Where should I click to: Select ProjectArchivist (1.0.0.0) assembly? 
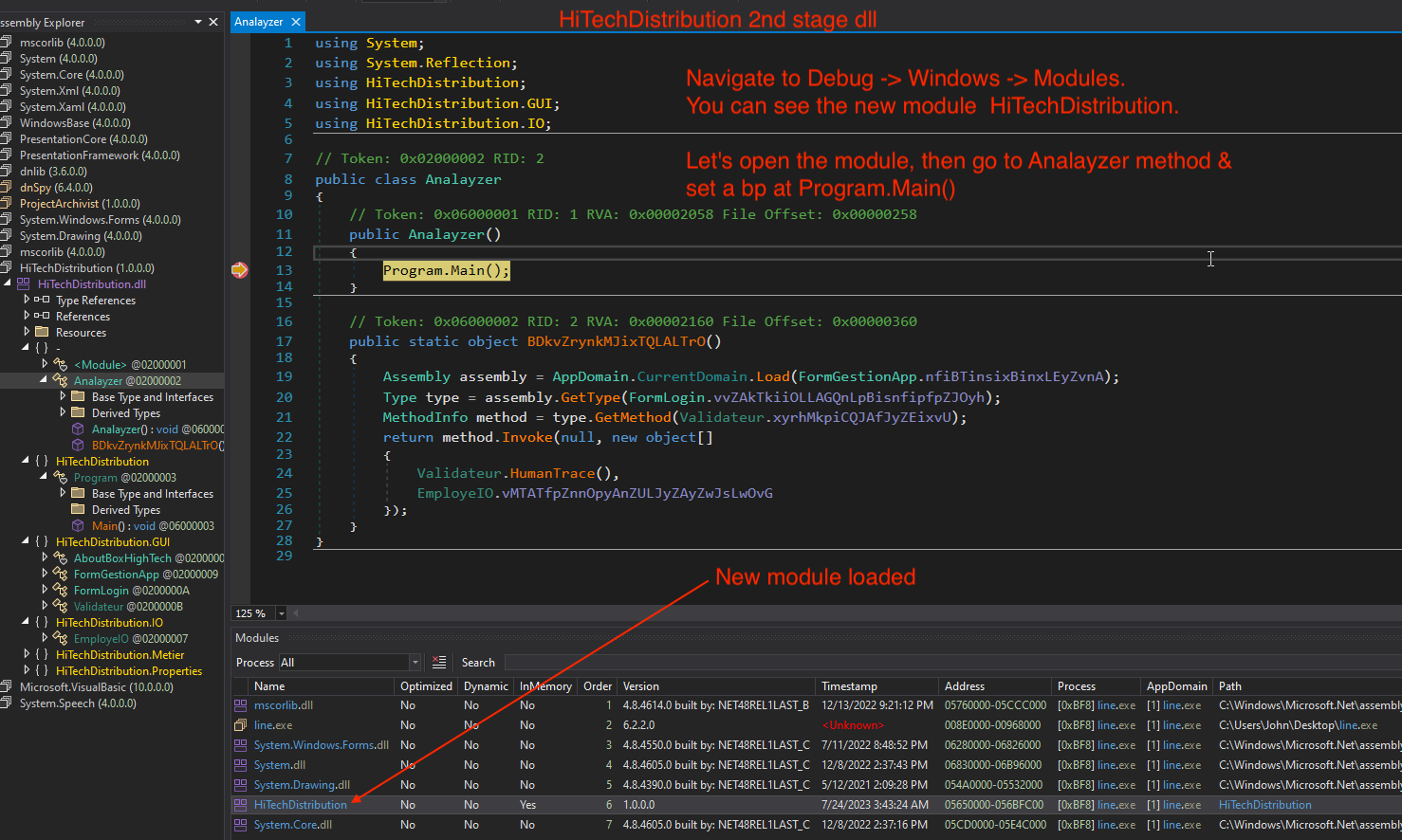click(80, 204)
